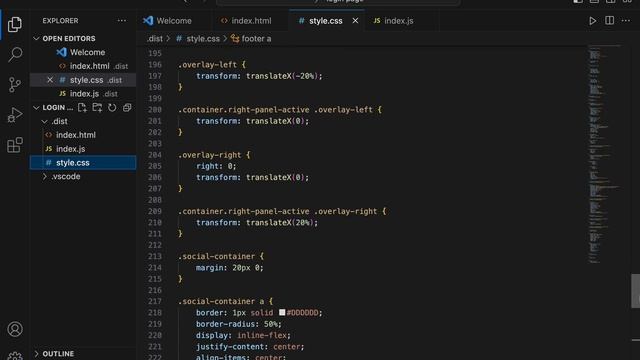Select the style.css tab
Viewport: 640px width, 360px height.
click(x=325, y=20)
